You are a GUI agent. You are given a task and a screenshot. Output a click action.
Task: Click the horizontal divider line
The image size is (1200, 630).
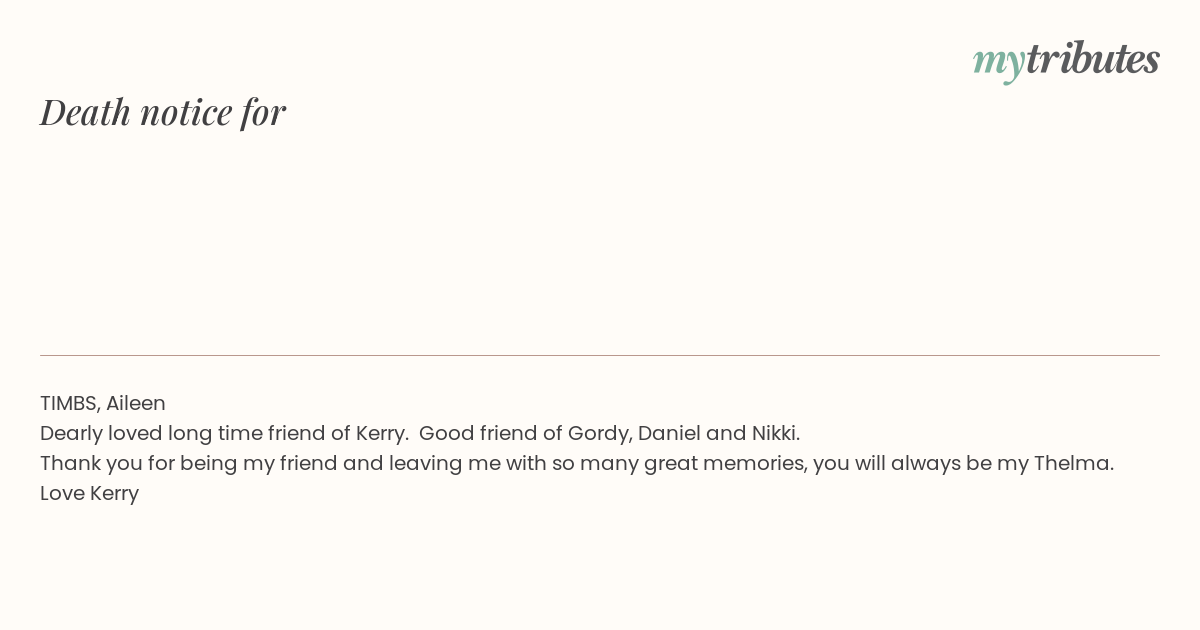600,355
